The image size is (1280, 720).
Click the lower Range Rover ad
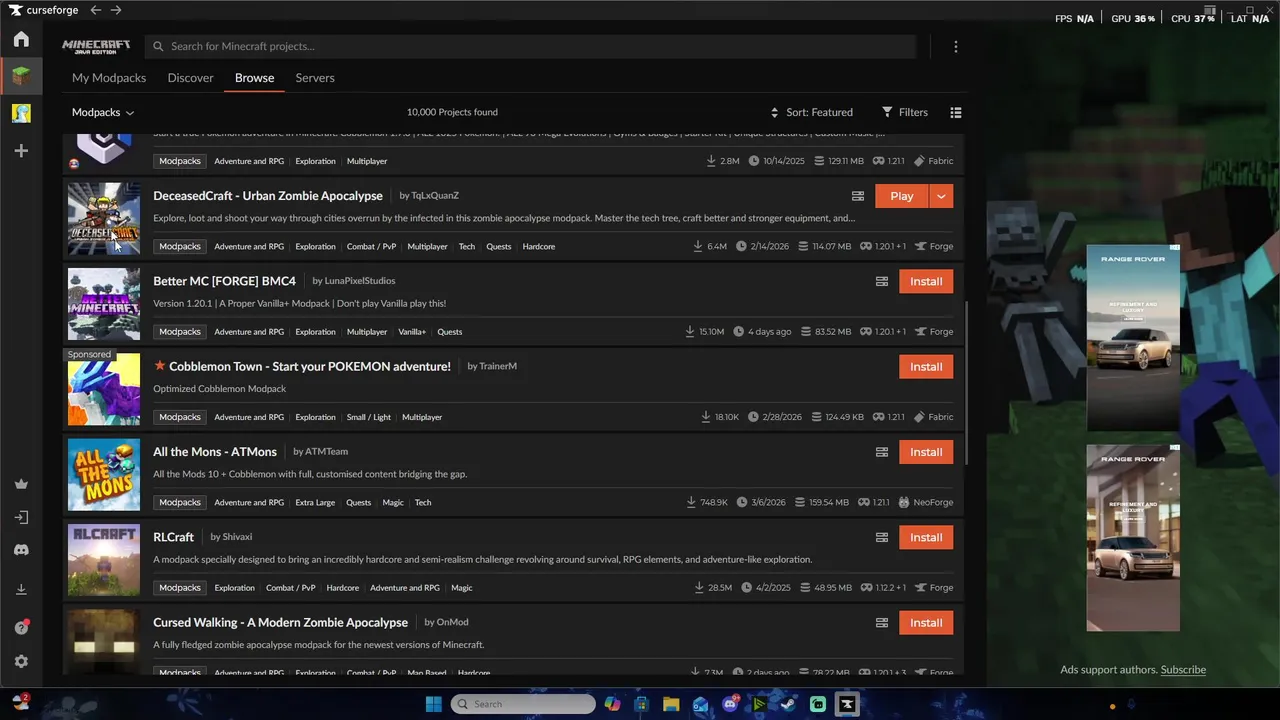(1133, 538)
